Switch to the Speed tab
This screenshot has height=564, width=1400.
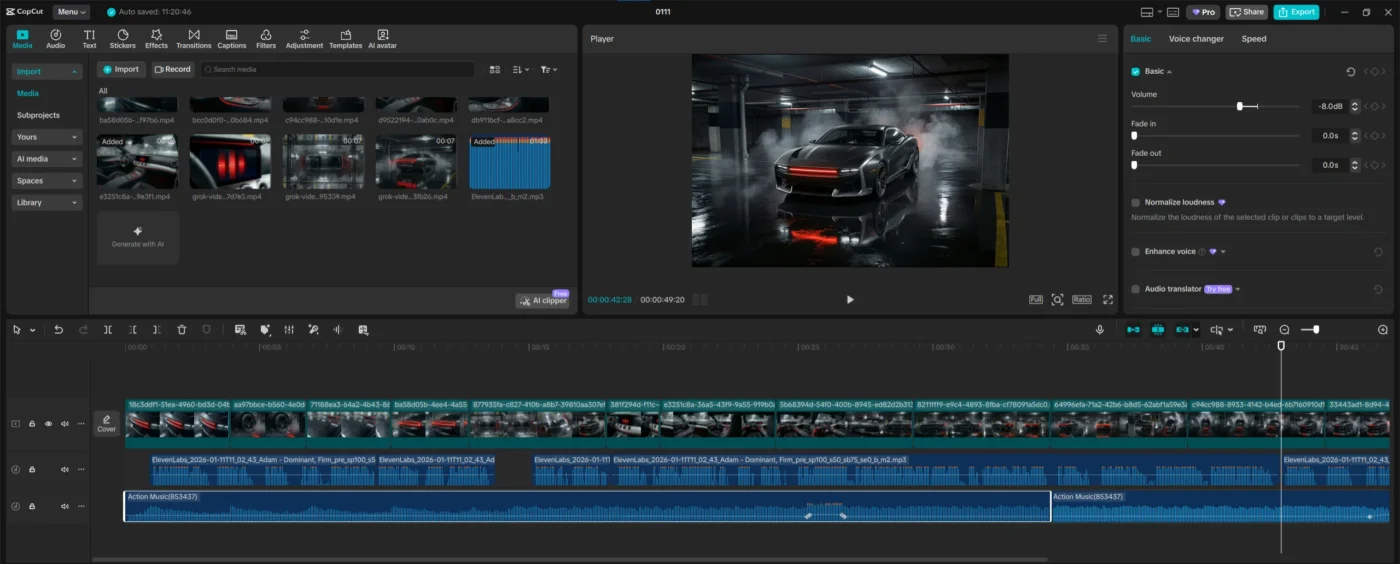click(x=1253, y=39)
